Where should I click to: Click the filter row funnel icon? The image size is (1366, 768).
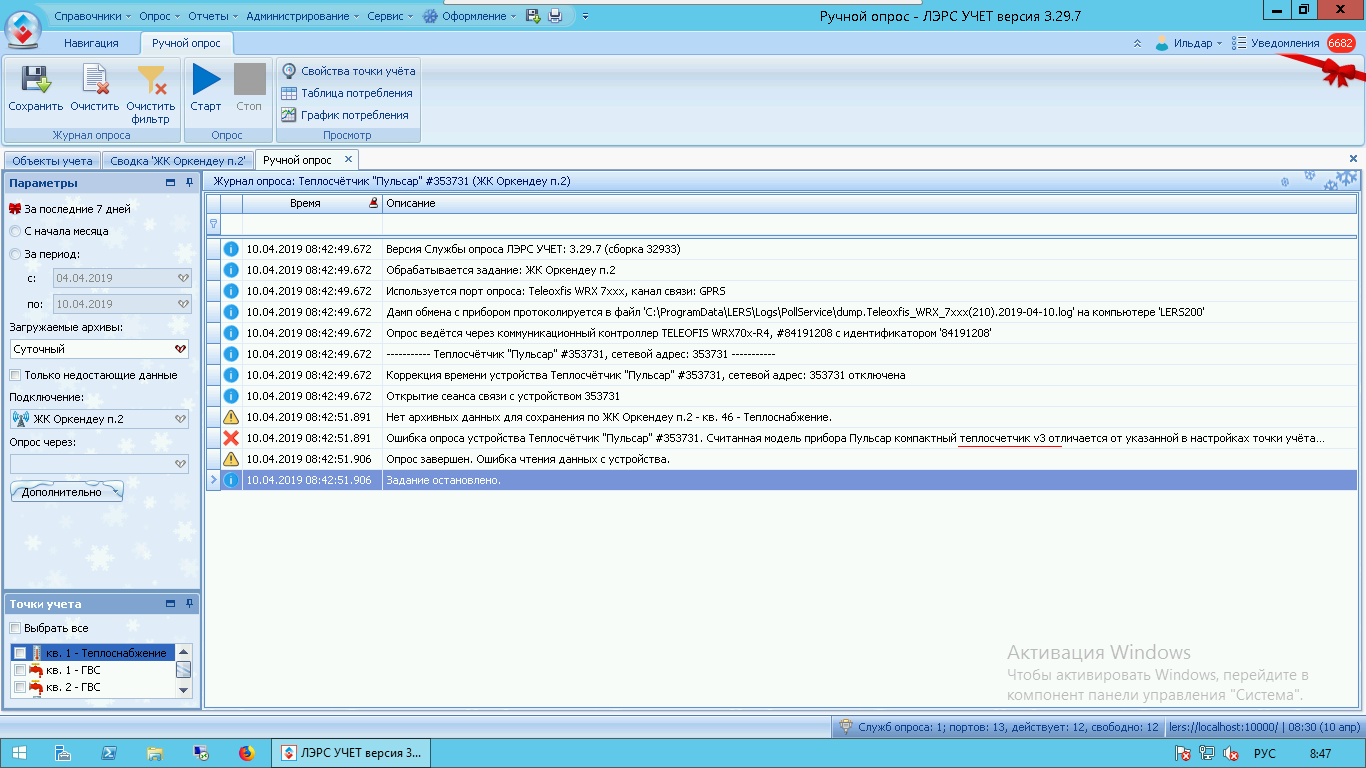[213, 224]
